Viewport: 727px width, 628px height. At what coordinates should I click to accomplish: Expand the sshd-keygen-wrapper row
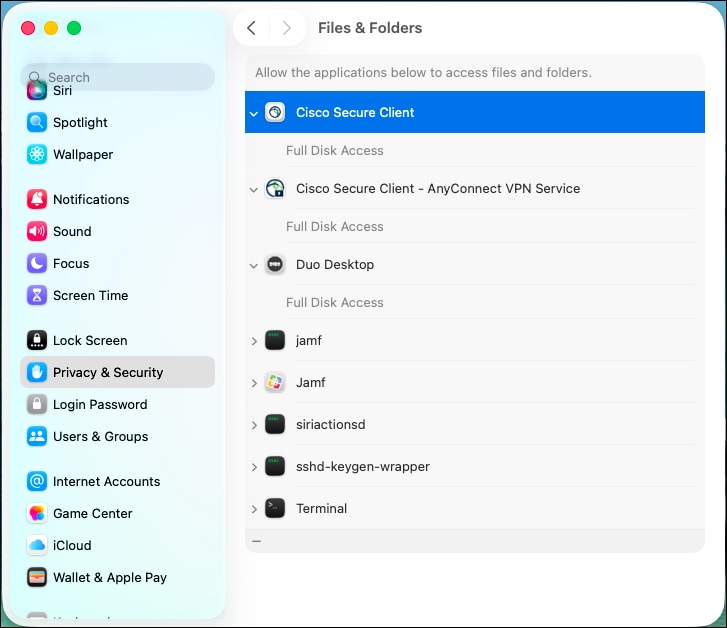pos(254,467)
